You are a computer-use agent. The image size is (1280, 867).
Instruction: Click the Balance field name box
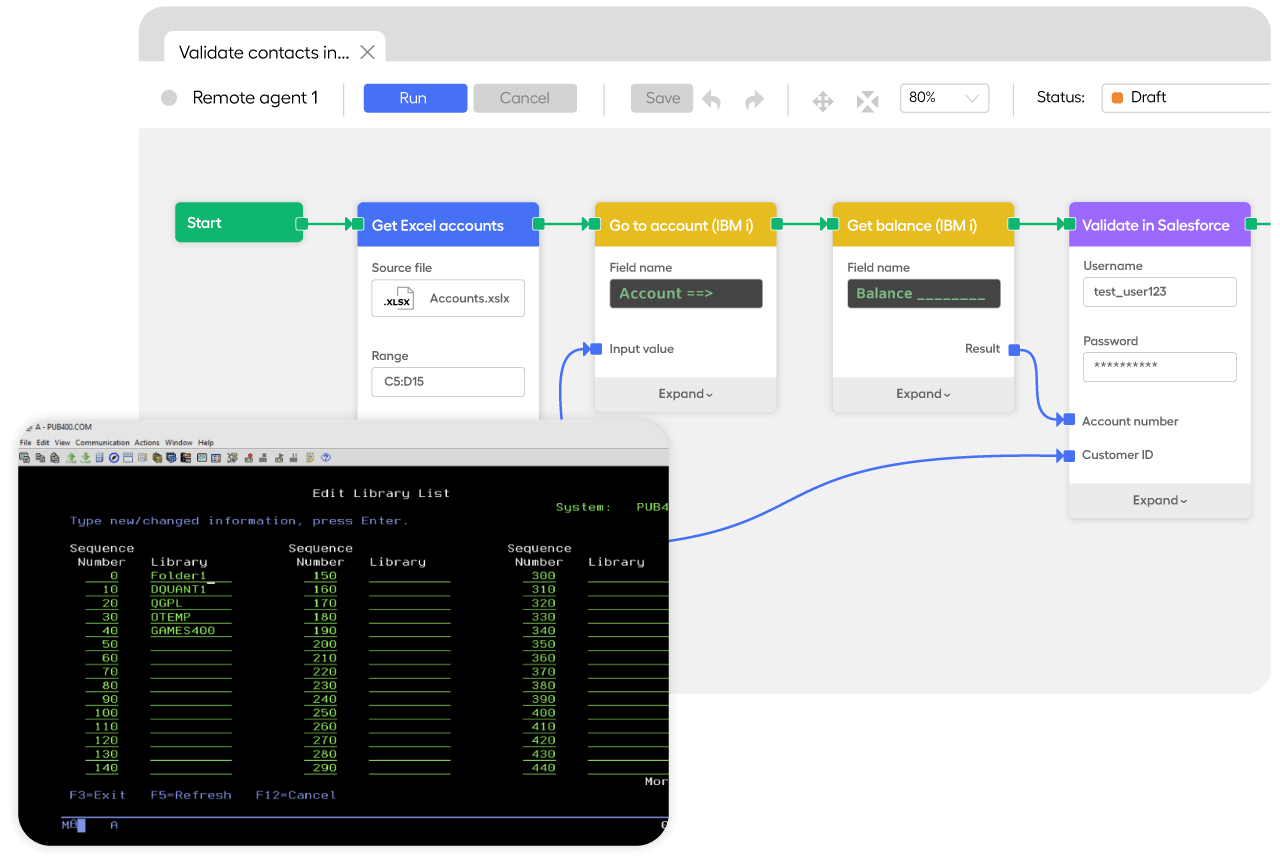(923, 293)
